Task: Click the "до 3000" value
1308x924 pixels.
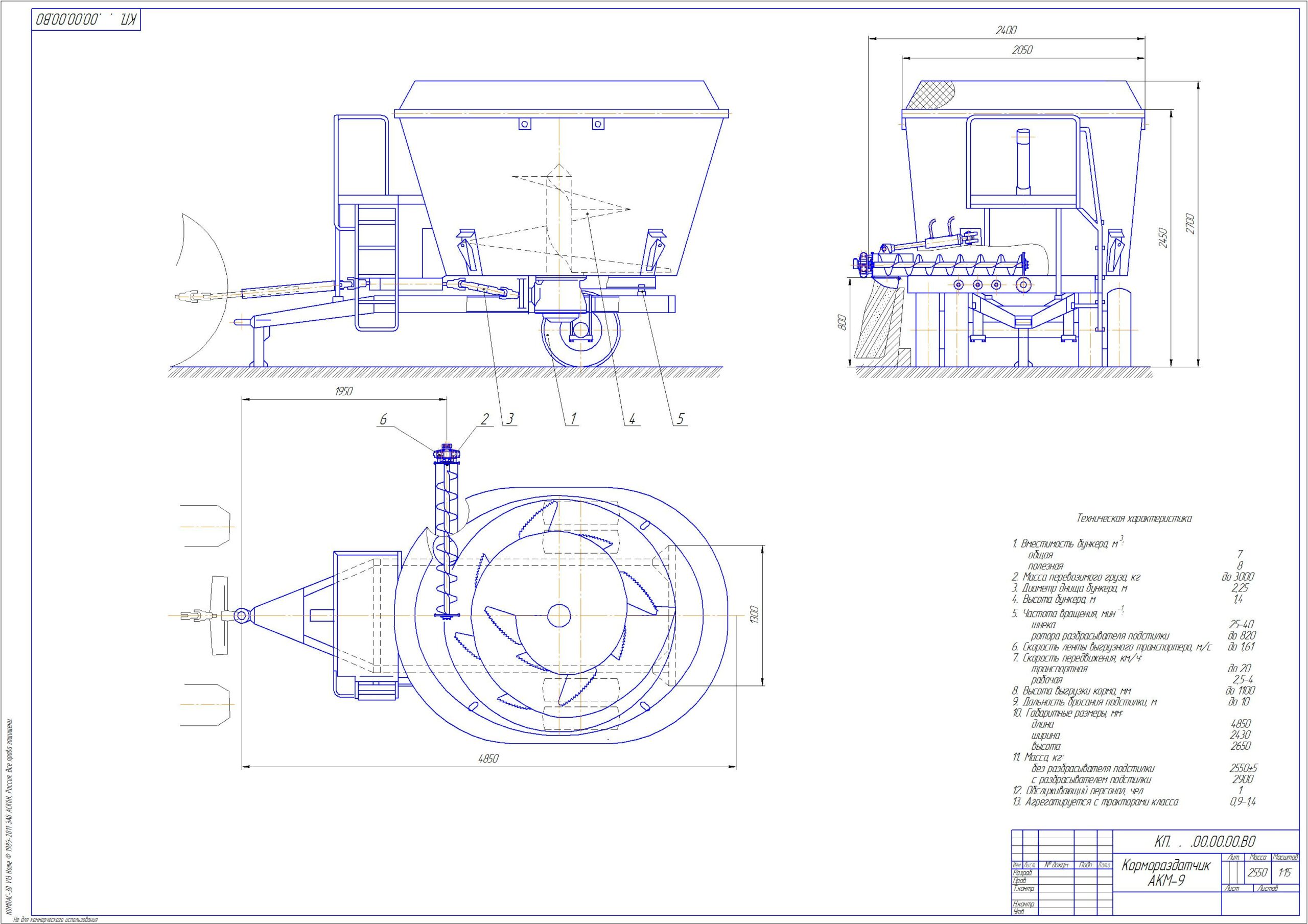Action: 1239,577
